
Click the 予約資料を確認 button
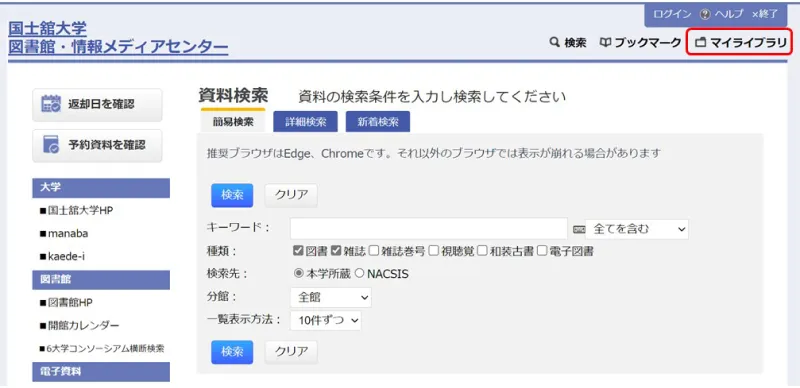point(97,145)
